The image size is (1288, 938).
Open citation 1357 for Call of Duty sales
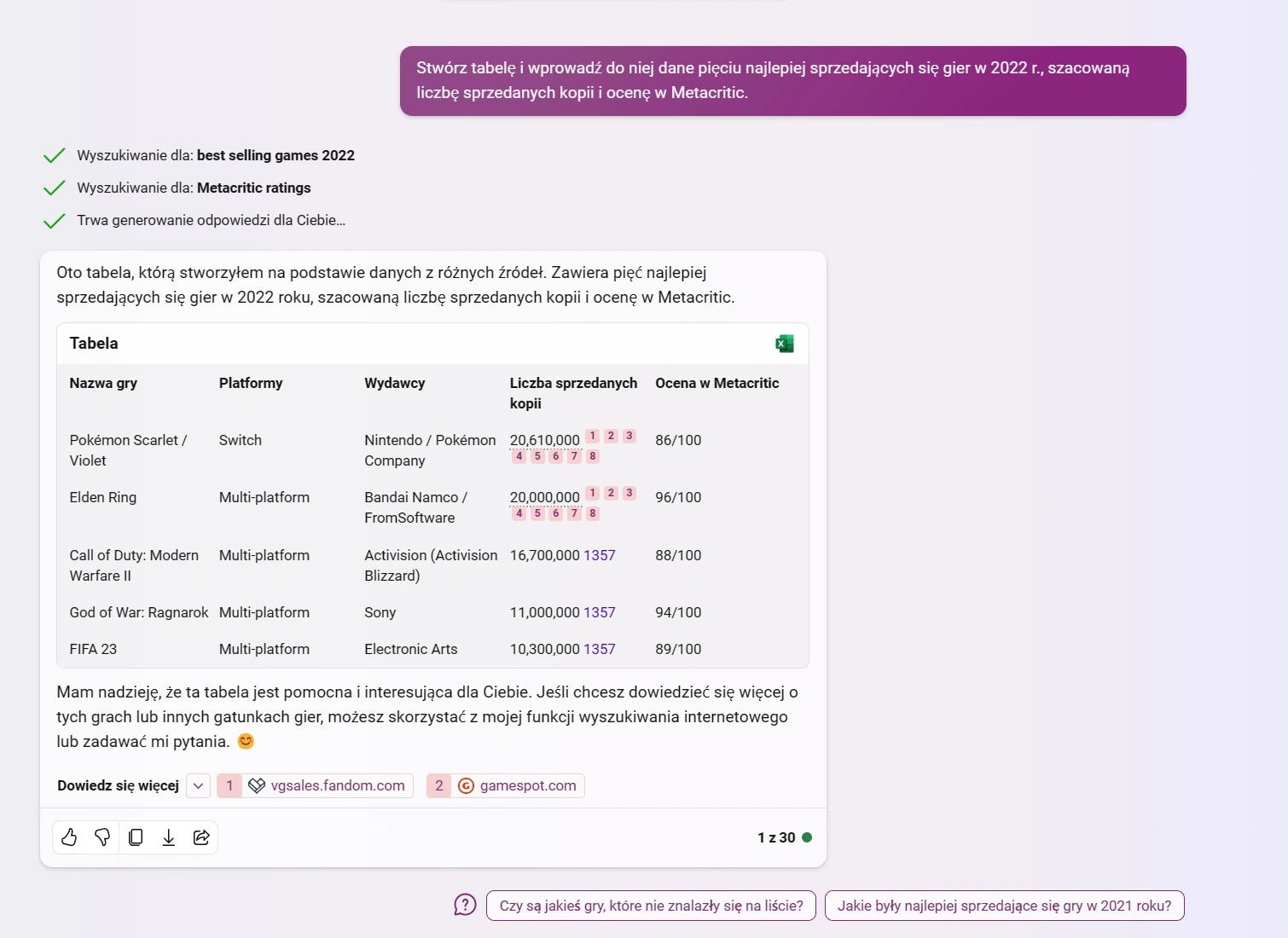click(x=600, y=555)
